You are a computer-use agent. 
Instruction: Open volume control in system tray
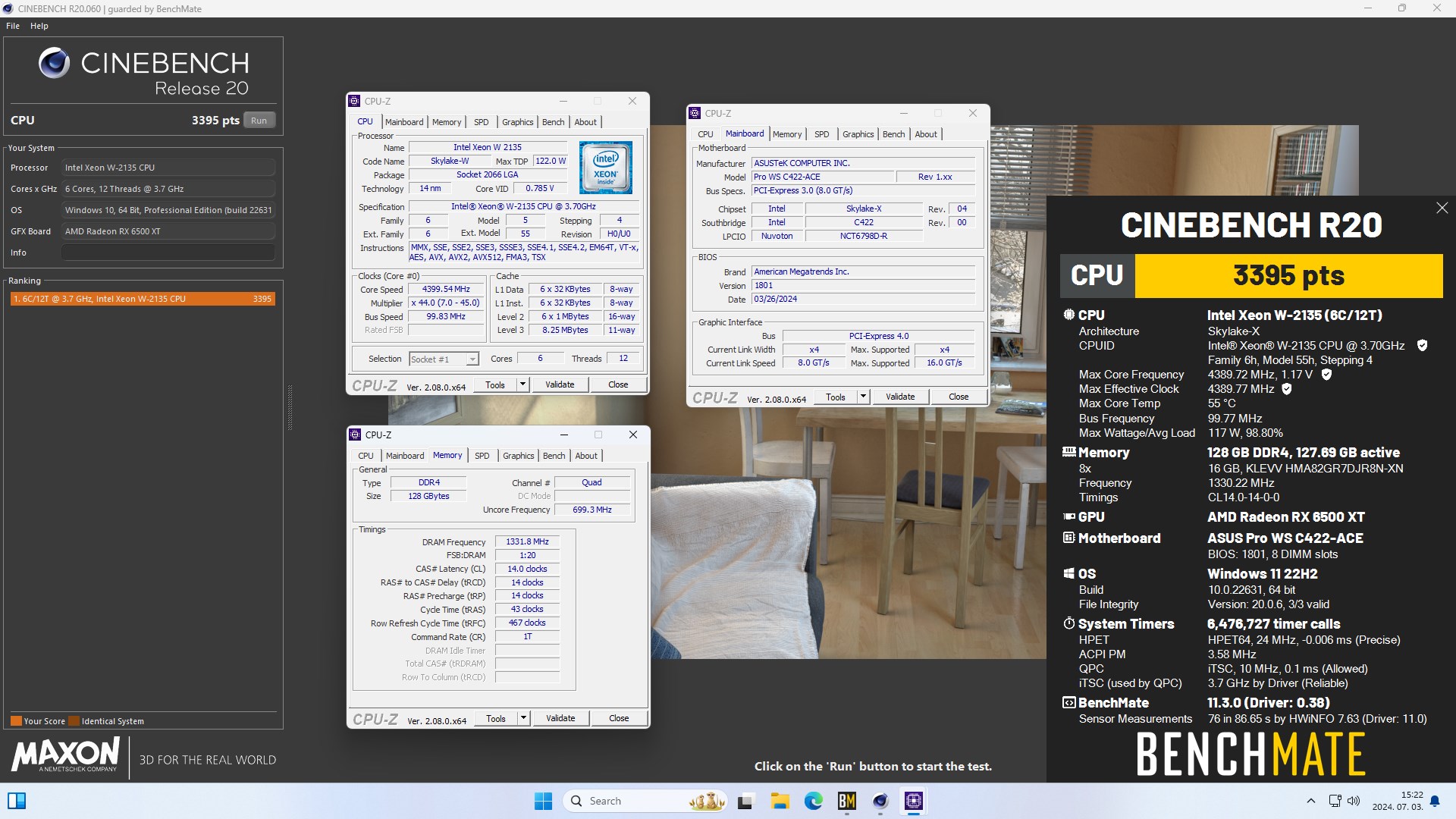click(1354, 801)
